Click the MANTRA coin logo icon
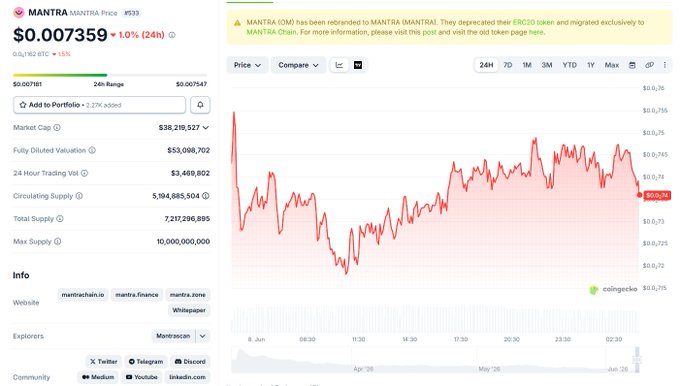The height and width of the screenshot is (386, 680). [x=19, y=13]
